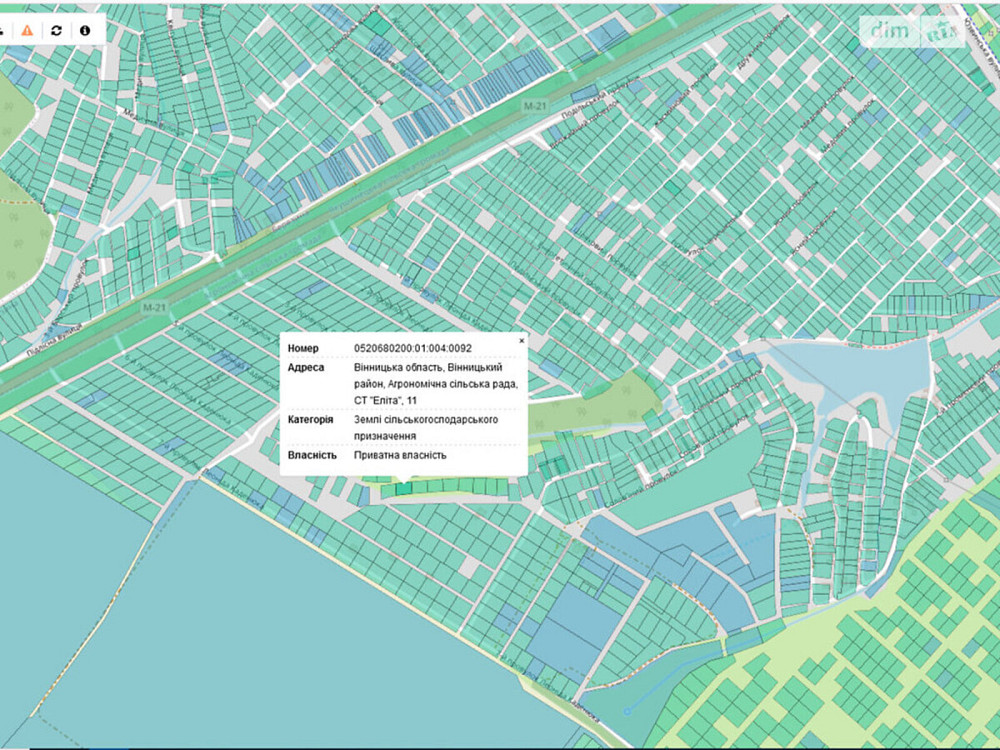Click the orange warning triangle icon
This screenshot has height=750, width=1000.
coord(27,30)
